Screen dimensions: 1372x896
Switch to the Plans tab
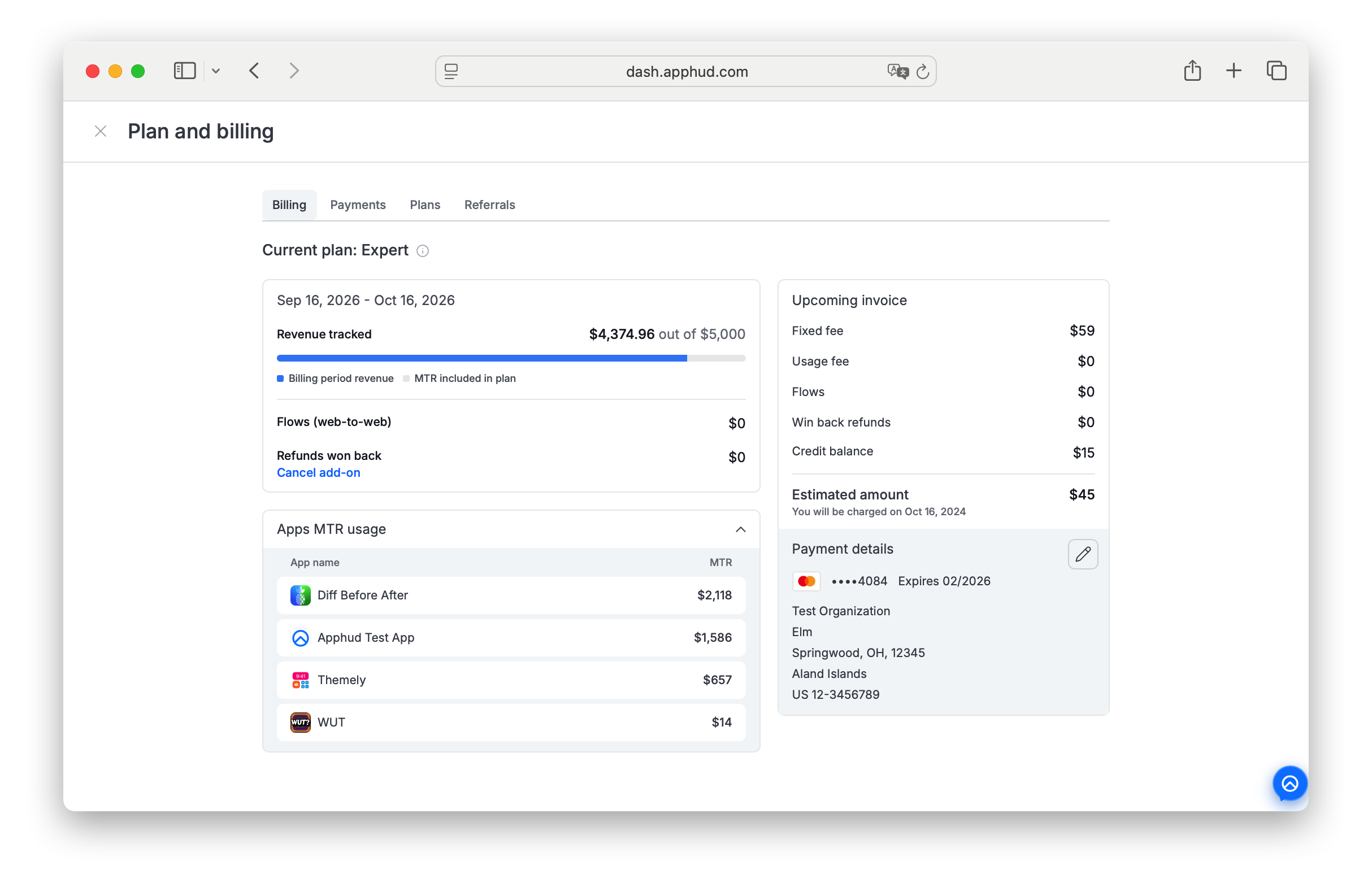coord(425,205)
